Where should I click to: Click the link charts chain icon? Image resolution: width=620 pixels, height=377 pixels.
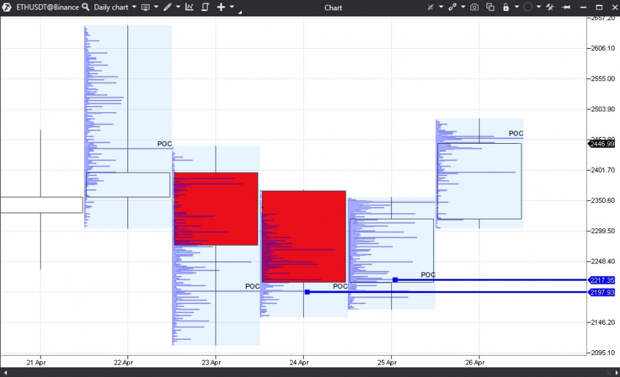click(x=452, y=7)
